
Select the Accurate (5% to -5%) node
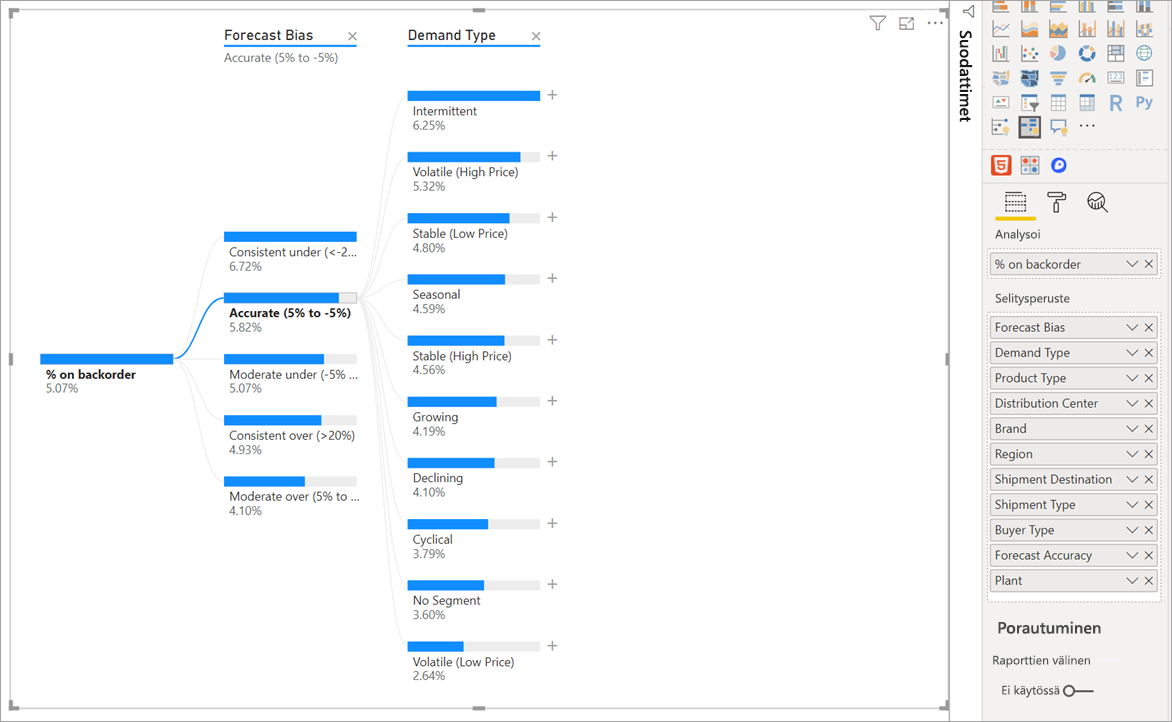[x=290, y=297]
